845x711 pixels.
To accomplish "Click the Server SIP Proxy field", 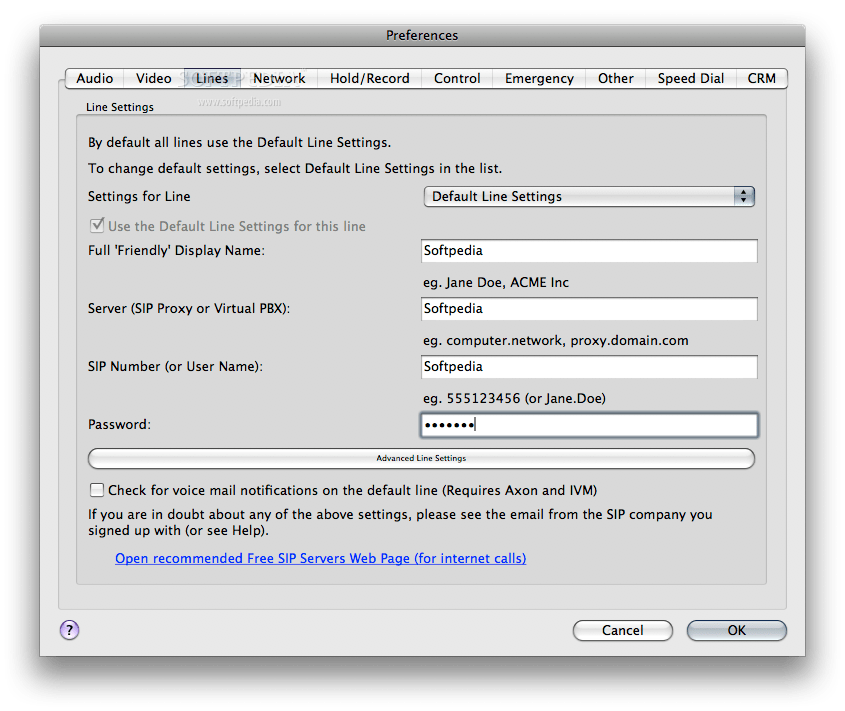I will [589, 309].
